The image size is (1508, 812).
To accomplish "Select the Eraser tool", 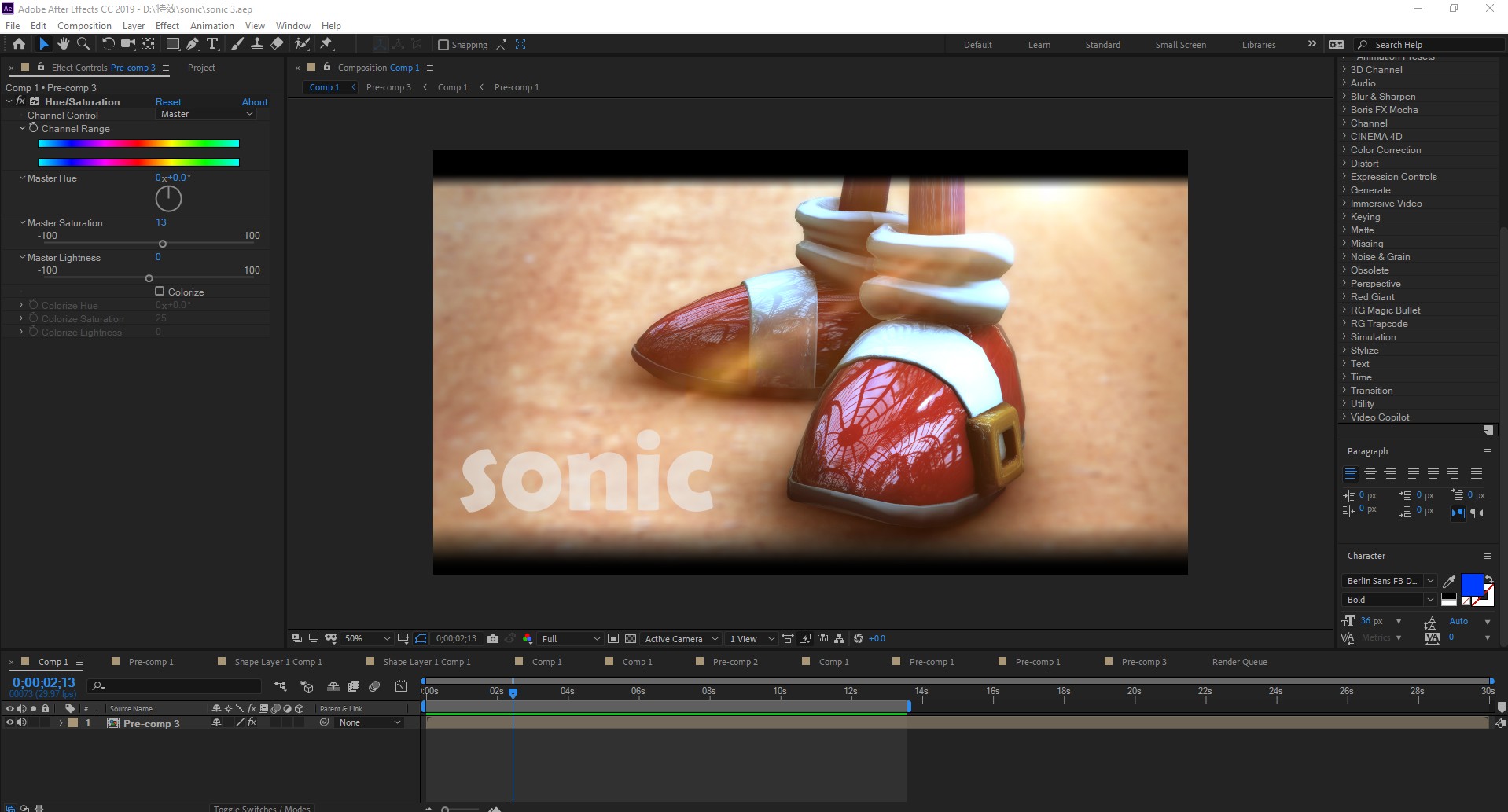I will pyautogui.click(x=277, y=44).
